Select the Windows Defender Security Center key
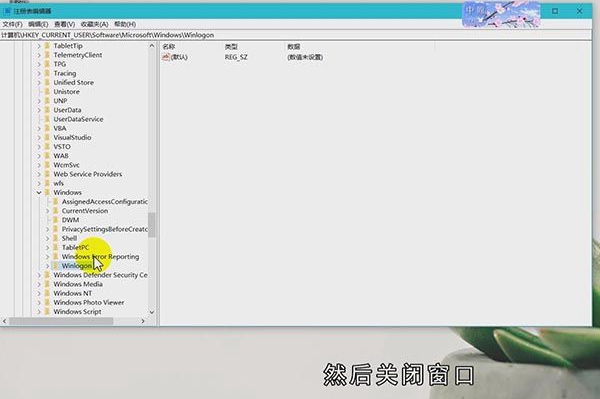600x399 pixels. tap(100, 275)
